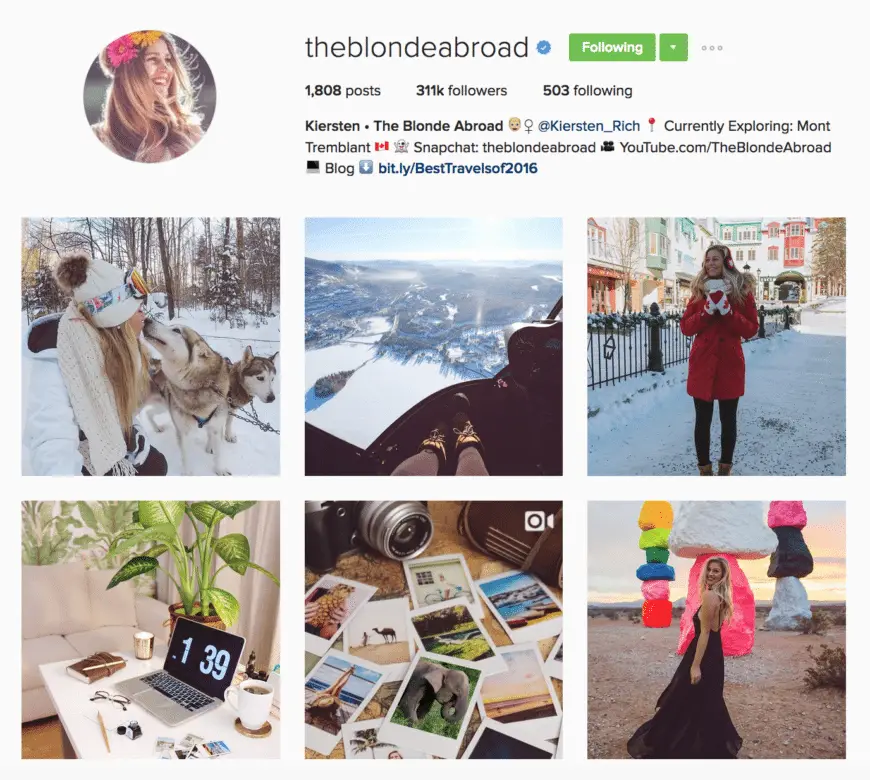Click the Snapchat ghost emoji in bio
Screen dimensions: 870x780
401,147
